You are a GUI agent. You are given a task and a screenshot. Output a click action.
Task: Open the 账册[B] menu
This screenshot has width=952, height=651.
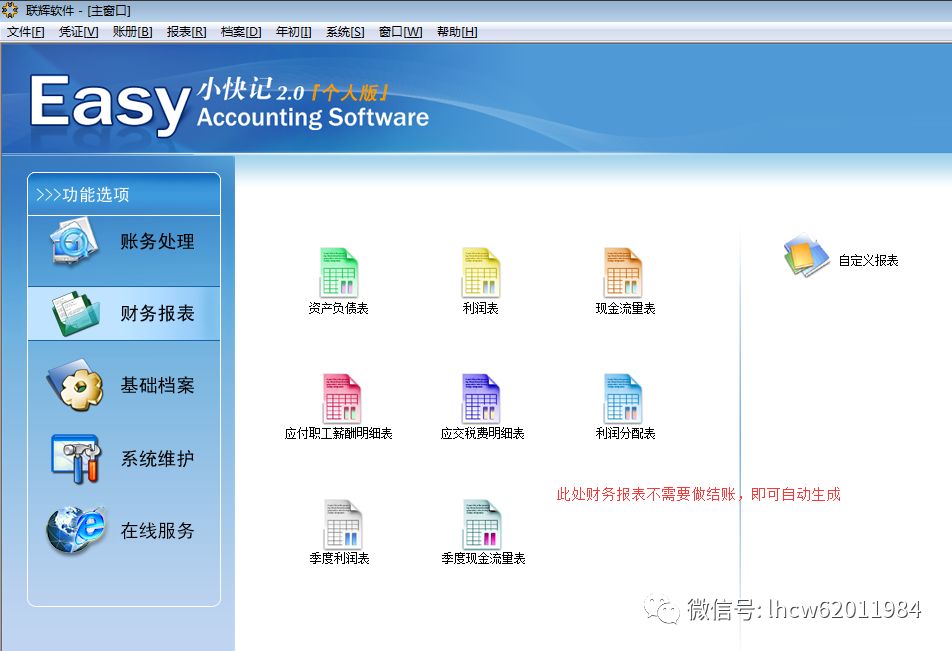[x=132, y=32]
